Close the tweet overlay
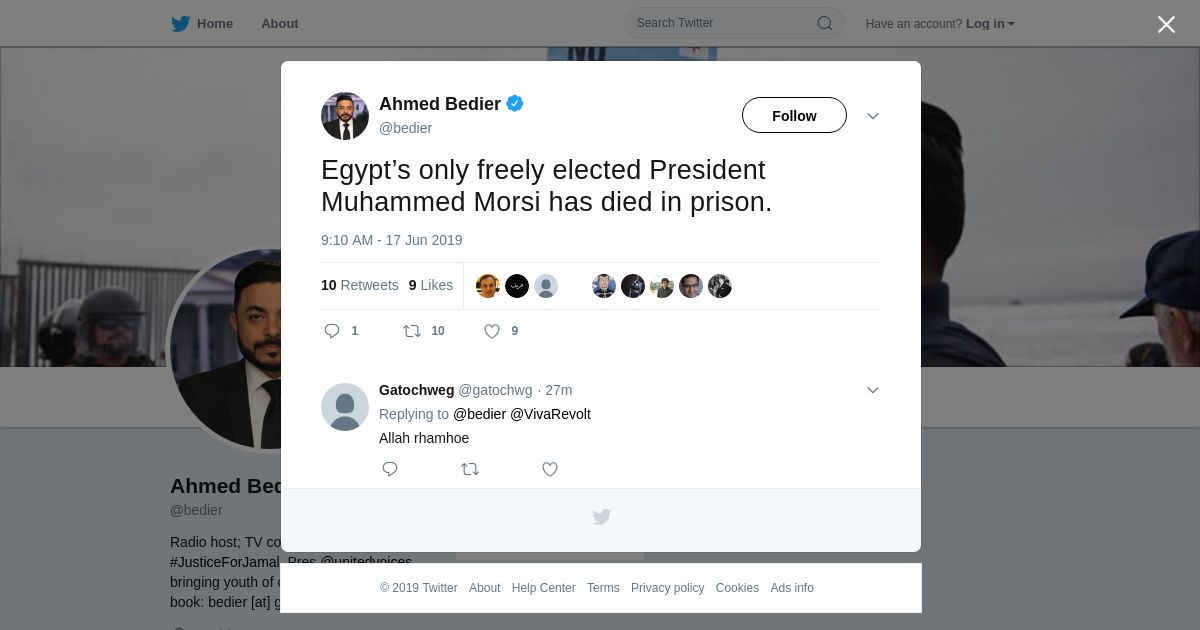1200x630 pixels. click(1166, 25)
